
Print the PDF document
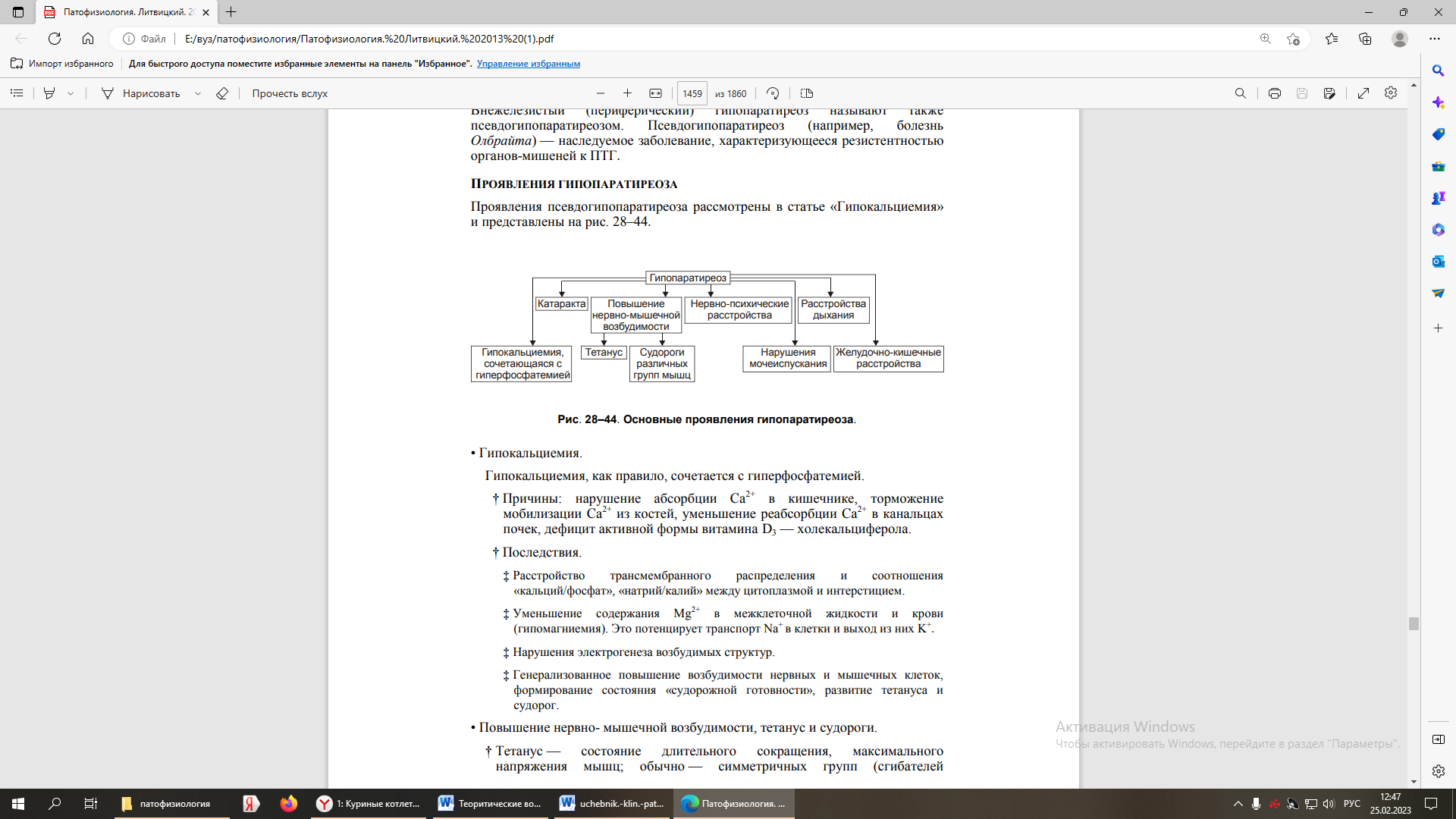point(1275,93)
